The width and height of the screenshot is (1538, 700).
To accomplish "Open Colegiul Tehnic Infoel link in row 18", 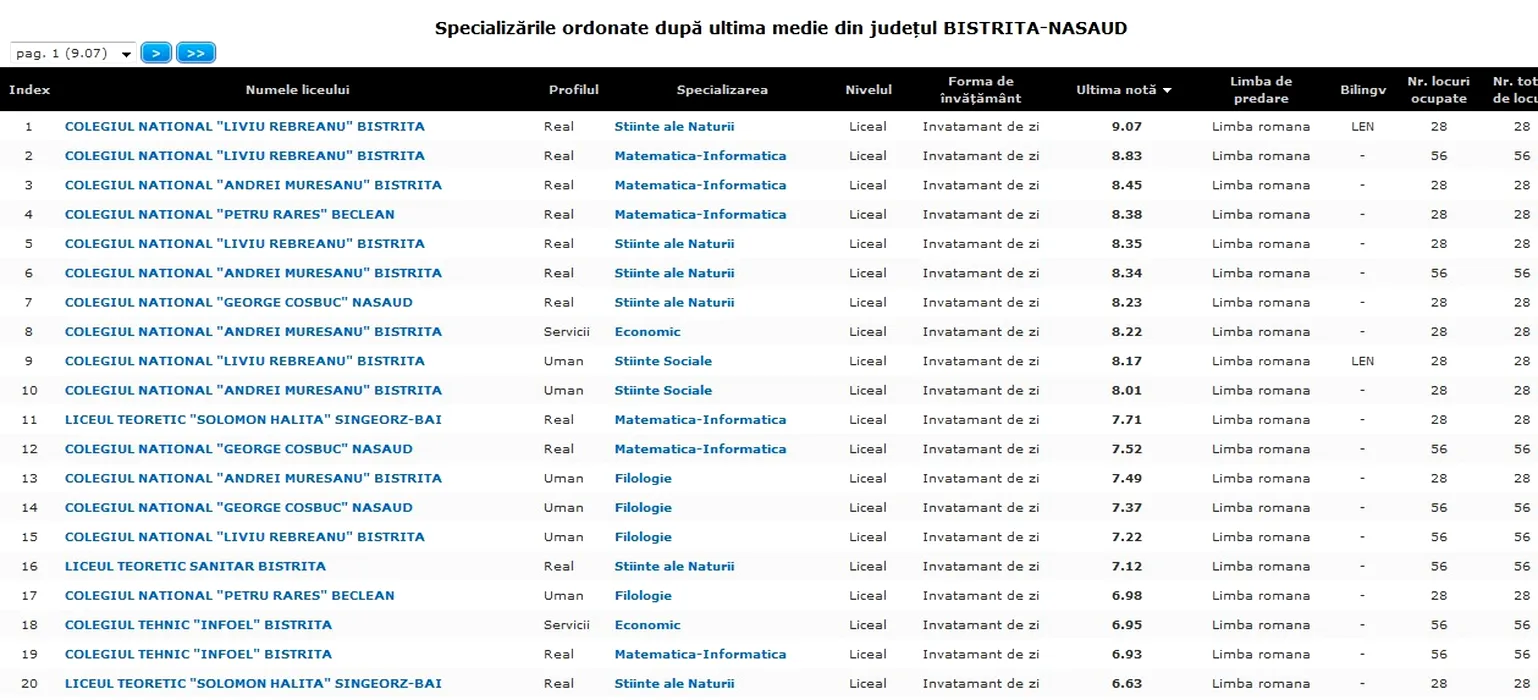I will tap(198, 625).
